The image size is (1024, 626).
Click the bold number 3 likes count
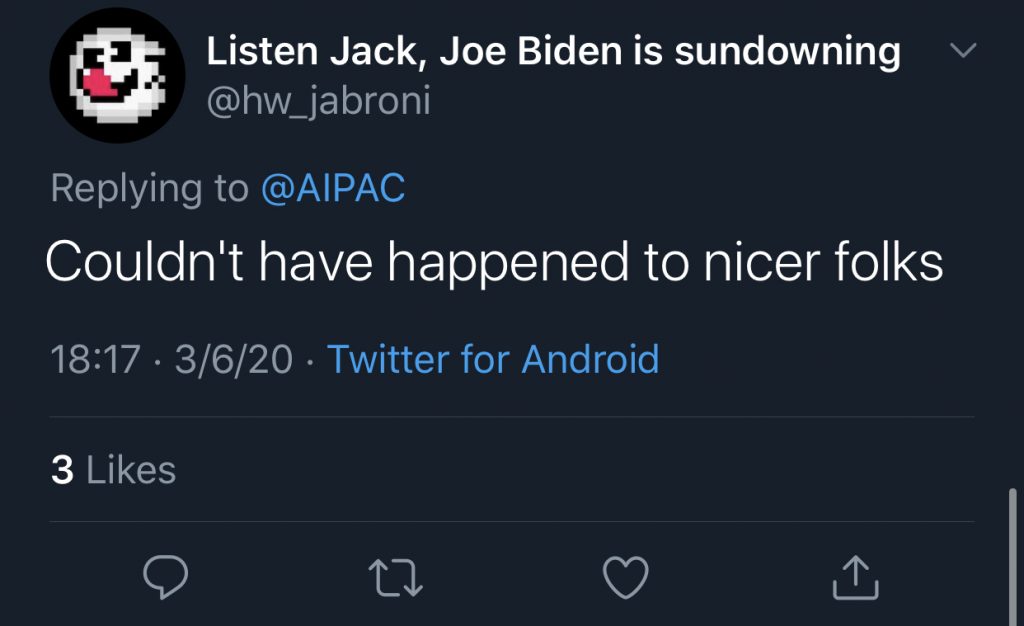62,470
